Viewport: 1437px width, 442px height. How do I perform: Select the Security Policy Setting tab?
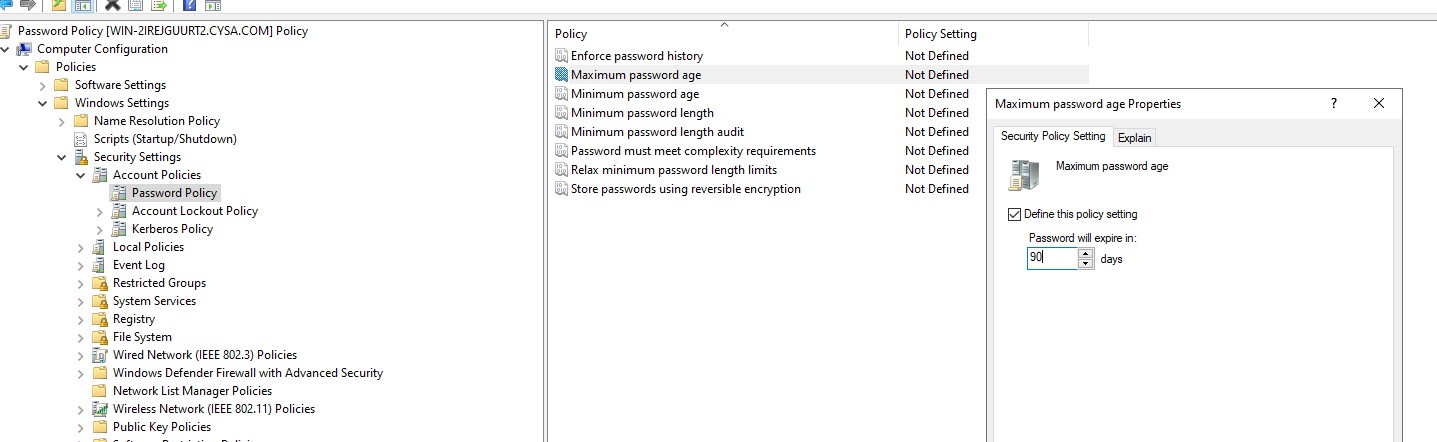coord(1053,136)
